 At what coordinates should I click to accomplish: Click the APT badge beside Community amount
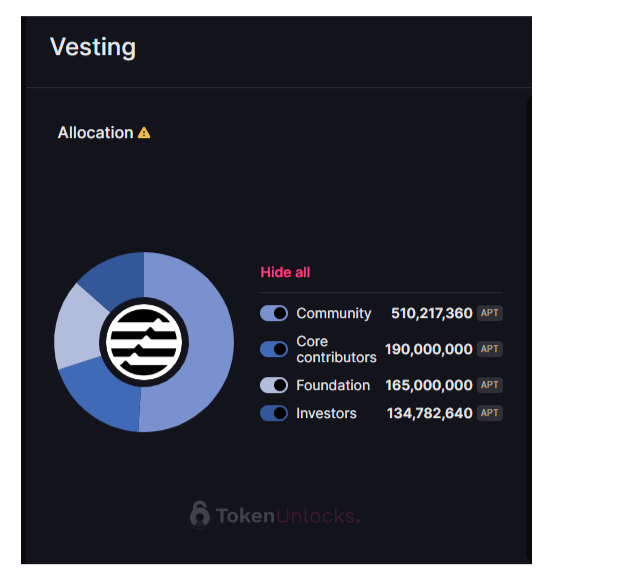point(490,313)
